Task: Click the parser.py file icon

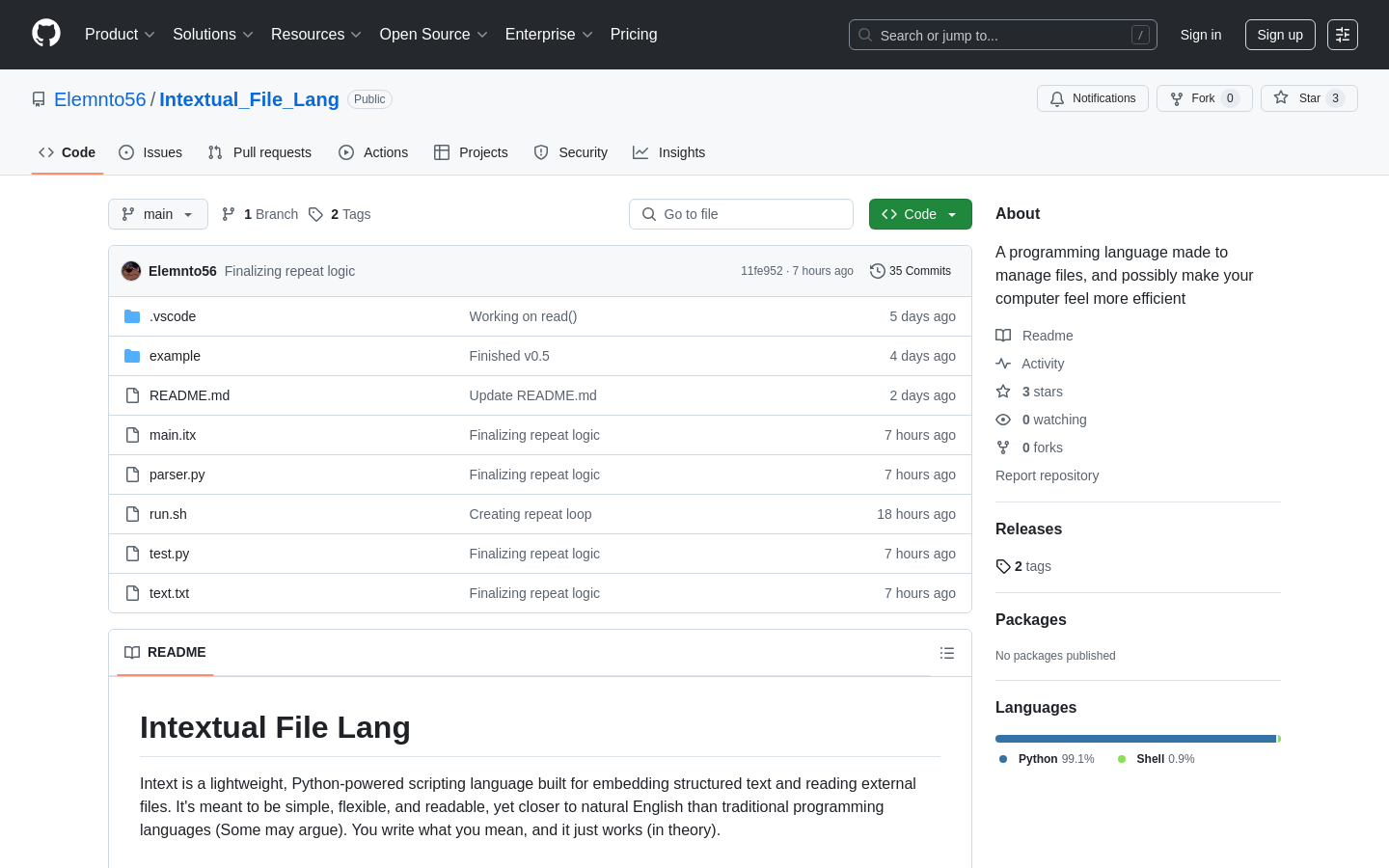Action: [132, 475]
